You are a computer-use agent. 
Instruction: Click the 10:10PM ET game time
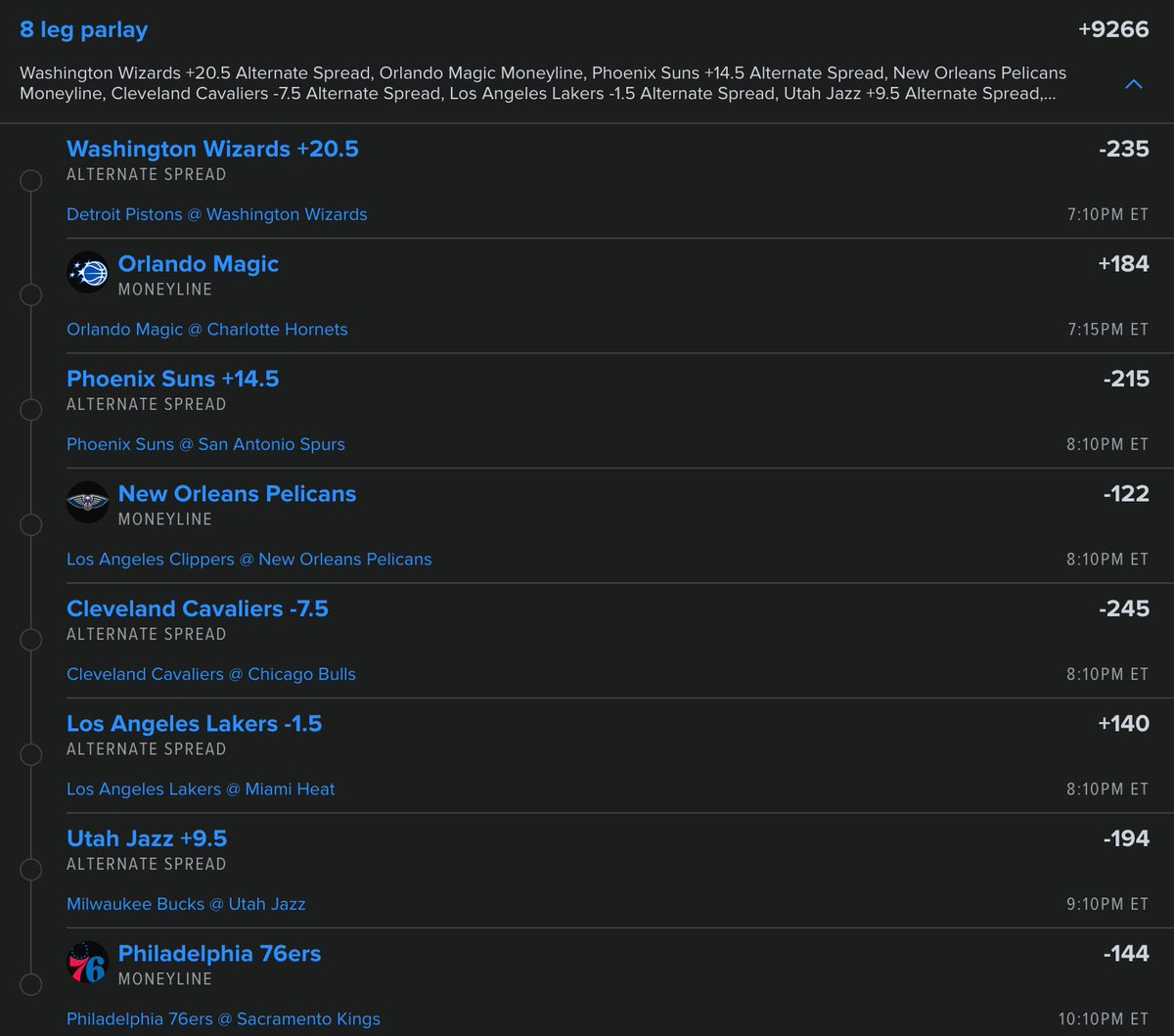point(1105,1019)
